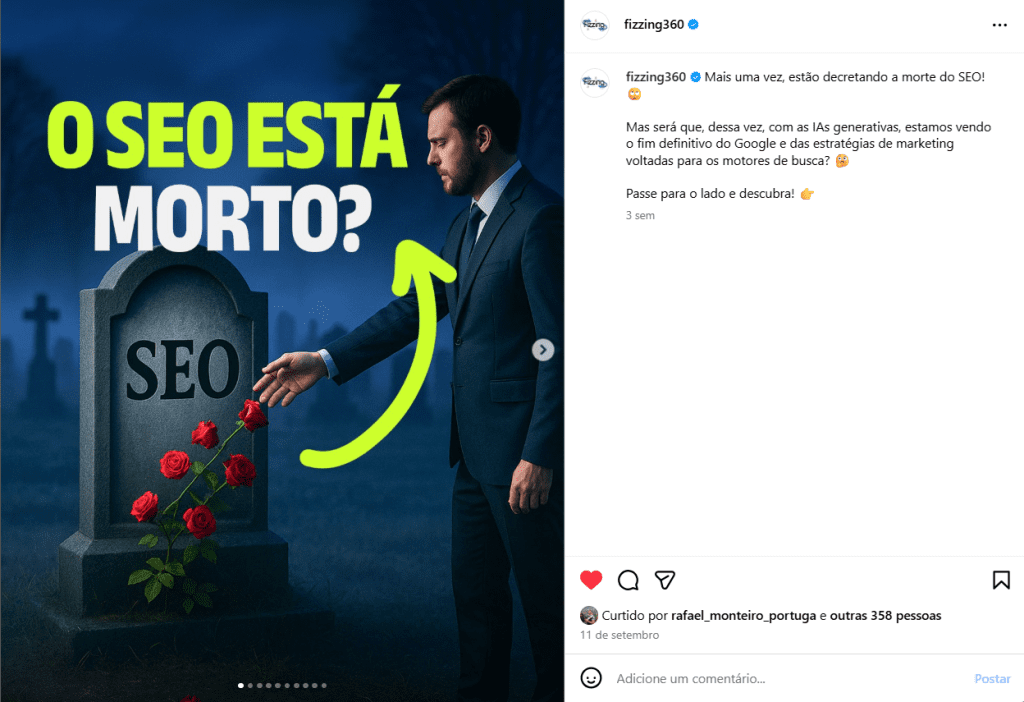Share the post with the paper plane icon

[x=665, y=580]
